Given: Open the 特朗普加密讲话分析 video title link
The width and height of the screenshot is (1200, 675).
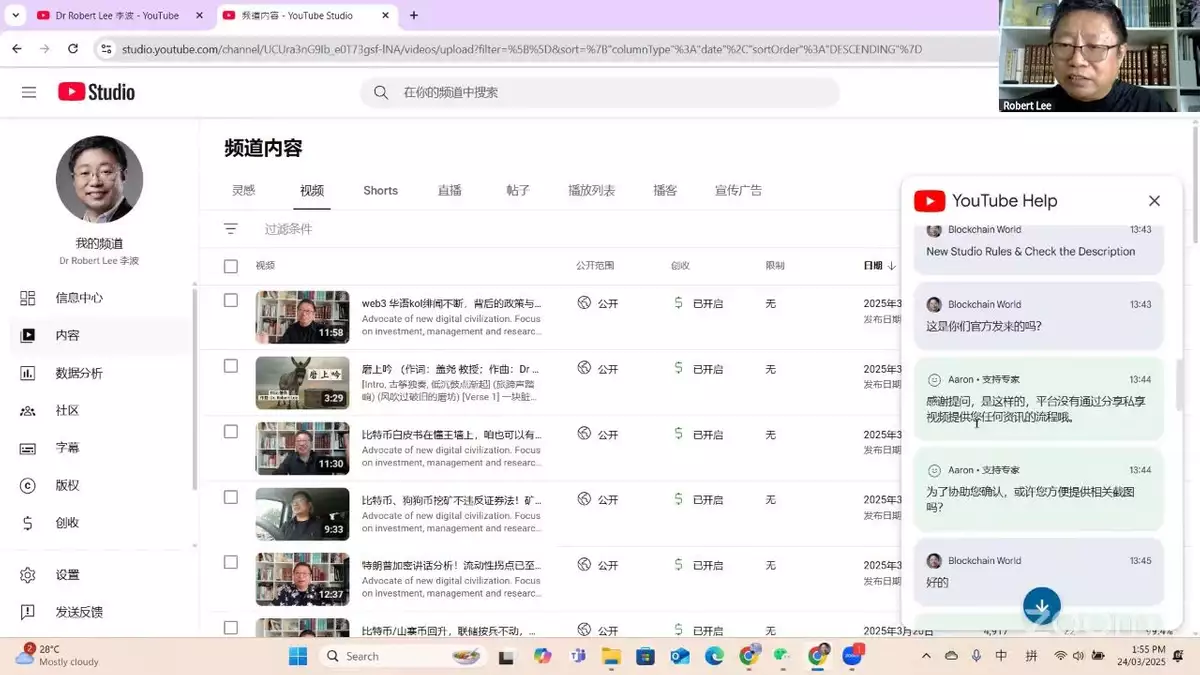Looking at the screenshot, I should [452, 565].
